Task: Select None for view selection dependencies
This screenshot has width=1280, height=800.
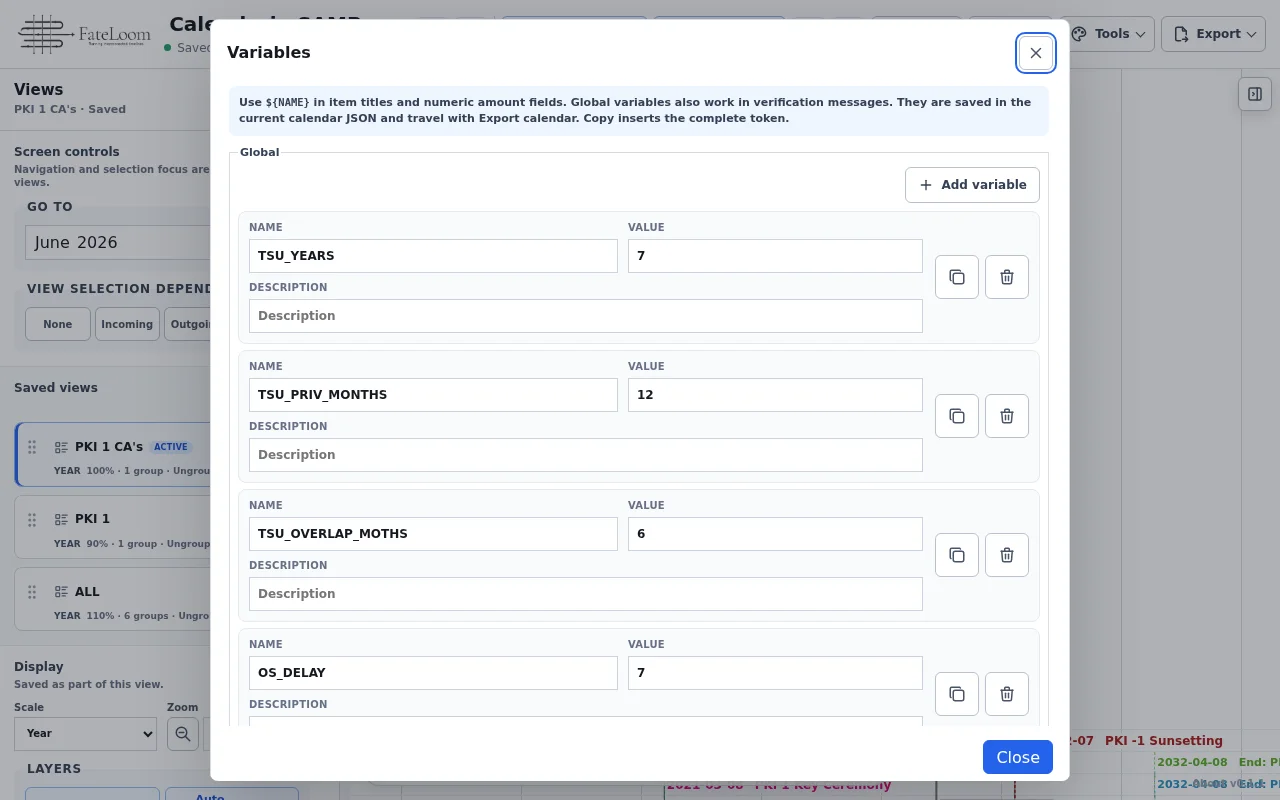Action: pyautogui.click(x=58, y=324)
